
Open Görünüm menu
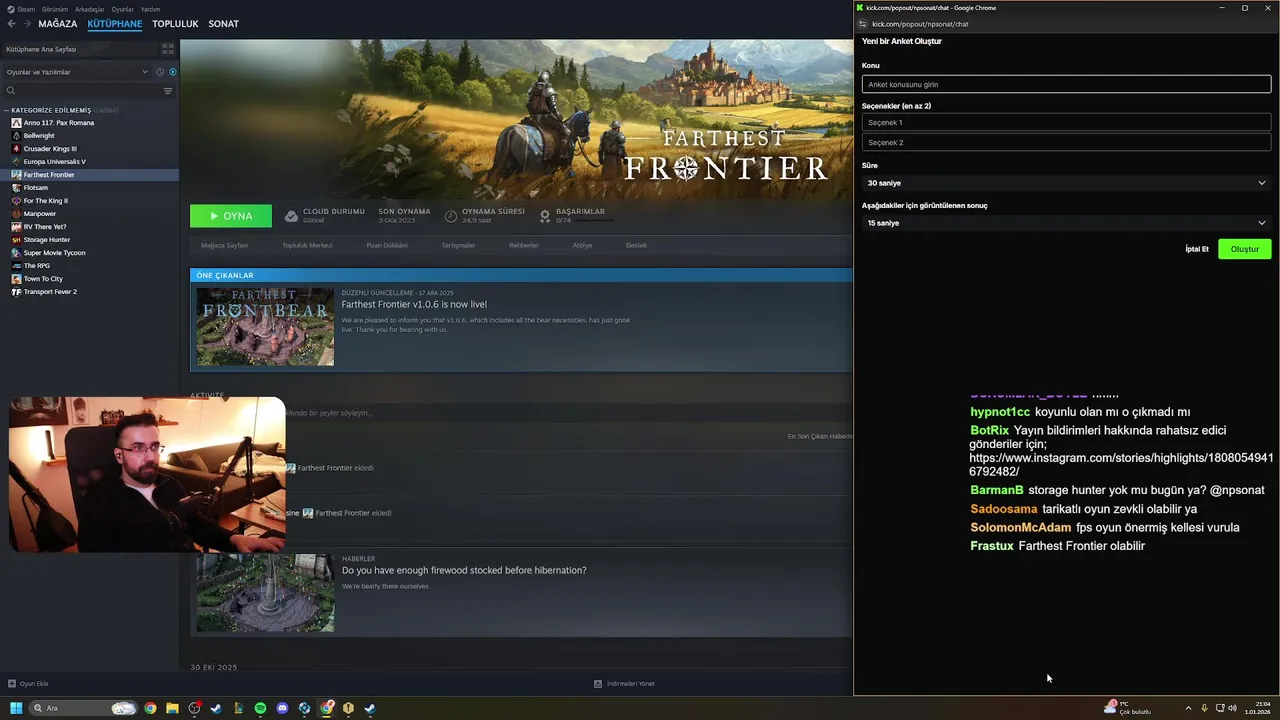click(55, 9)
